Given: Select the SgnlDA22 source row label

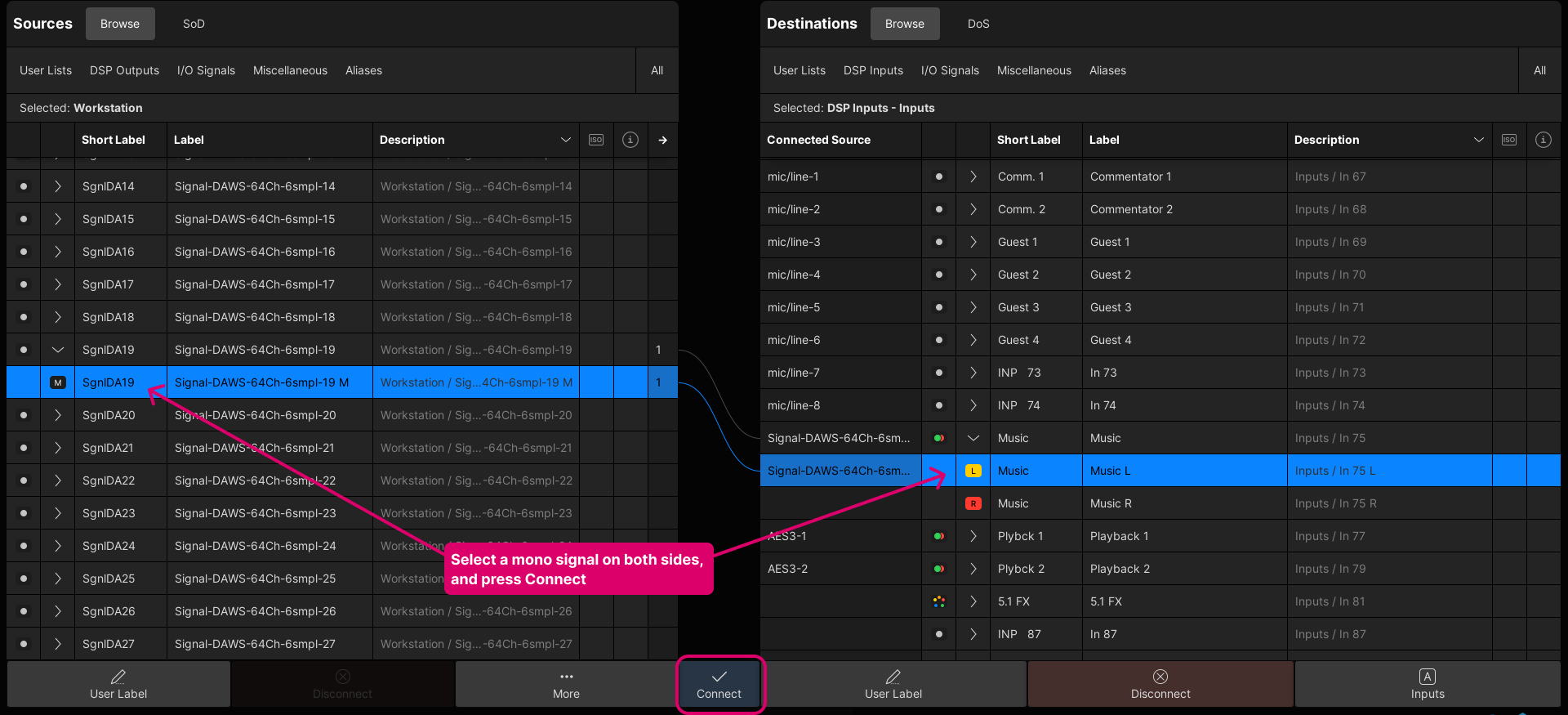Looking at the screenshot, I should (255, 480).
